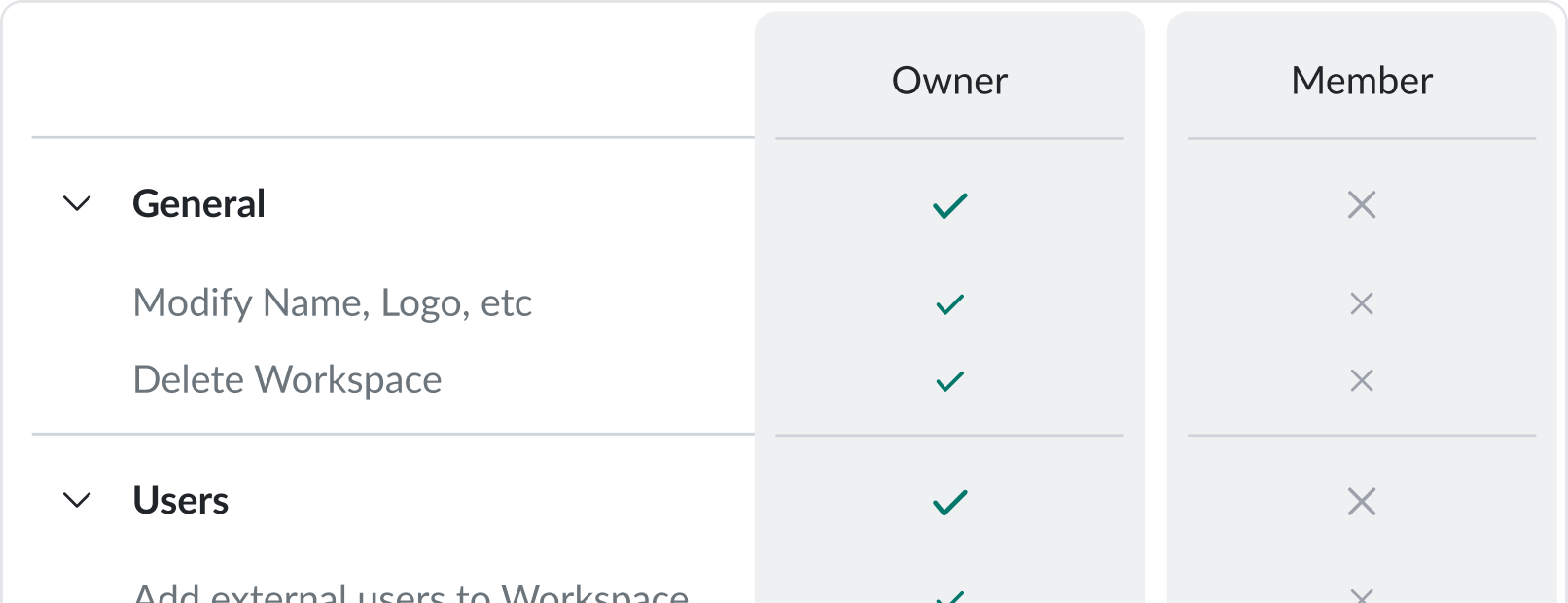The height and width of the screenshot is (603, 1568).
Task: Click the Owner checkmark for General
Action: pyautogui.click(x=949, y=205)
